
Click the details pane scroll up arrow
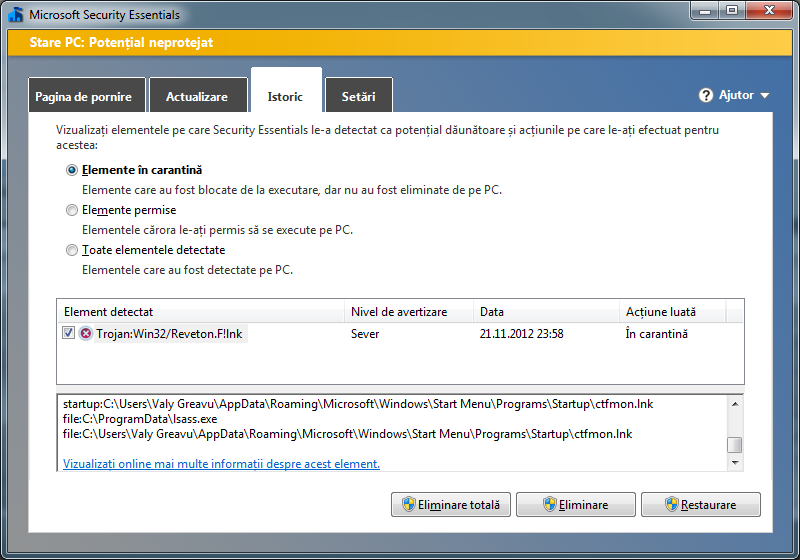(x=735, y=404)
